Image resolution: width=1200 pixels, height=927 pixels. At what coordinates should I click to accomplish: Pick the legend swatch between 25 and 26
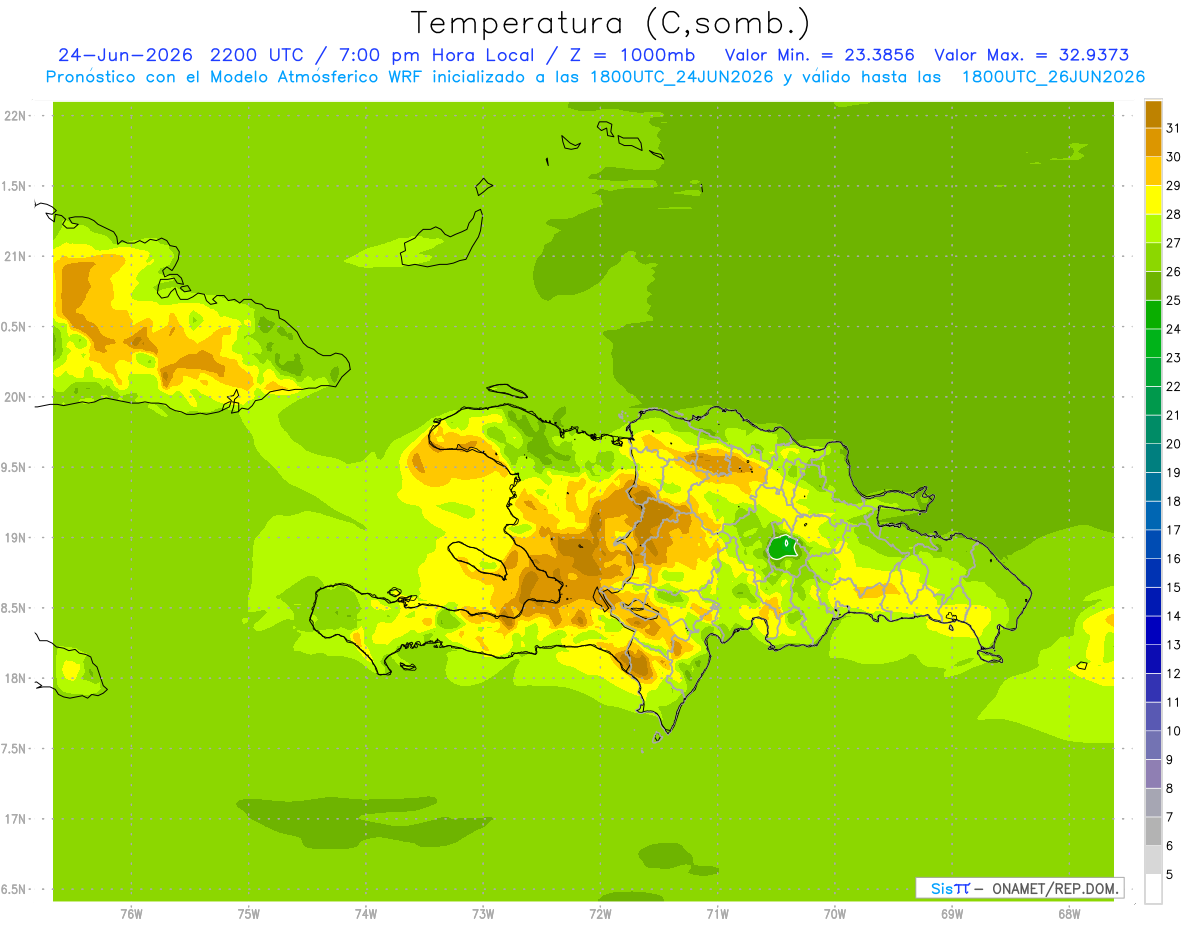[1153, 286]
